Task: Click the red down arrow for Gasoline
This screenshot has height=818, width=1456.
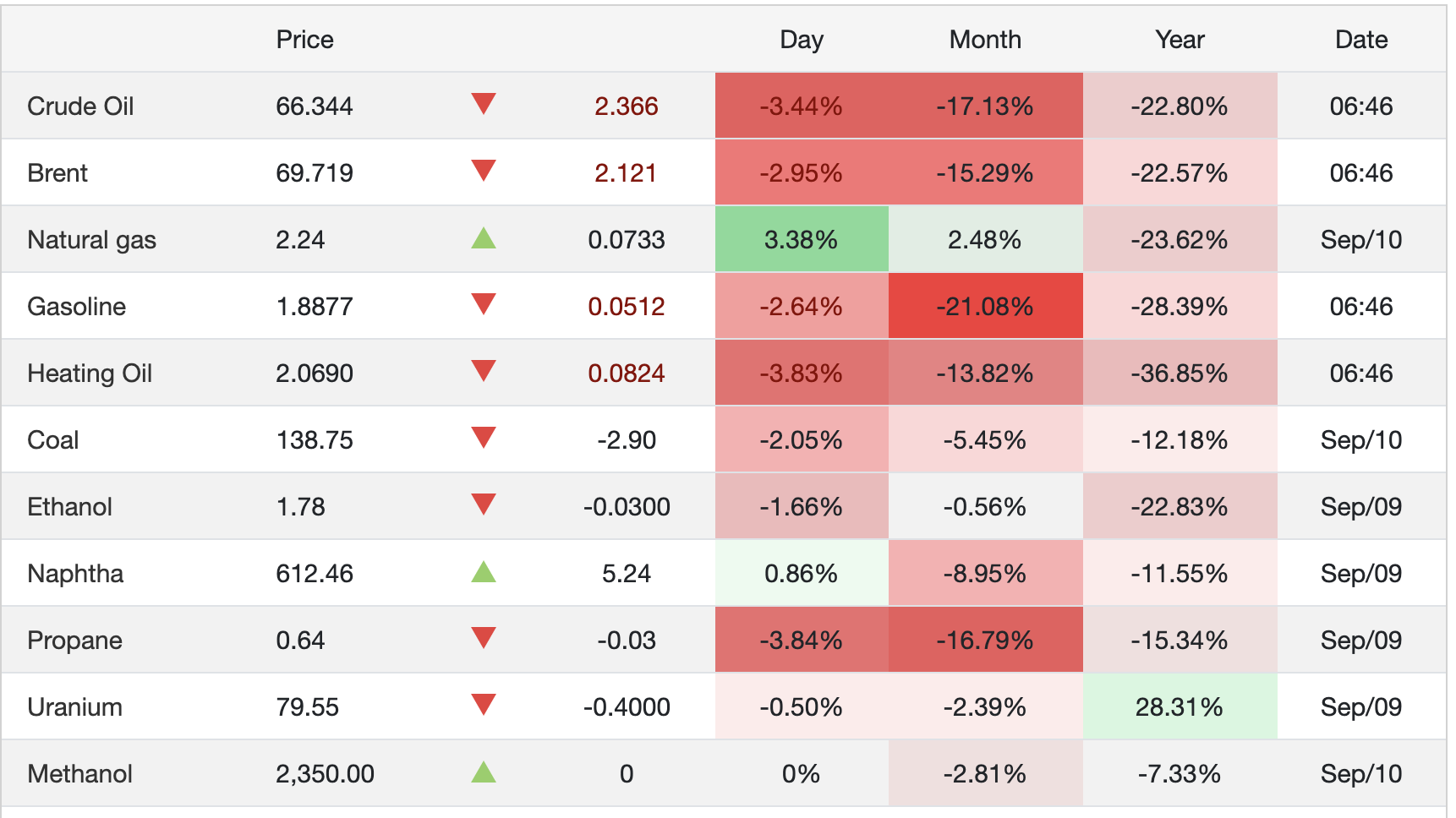Action: point(484,304)
